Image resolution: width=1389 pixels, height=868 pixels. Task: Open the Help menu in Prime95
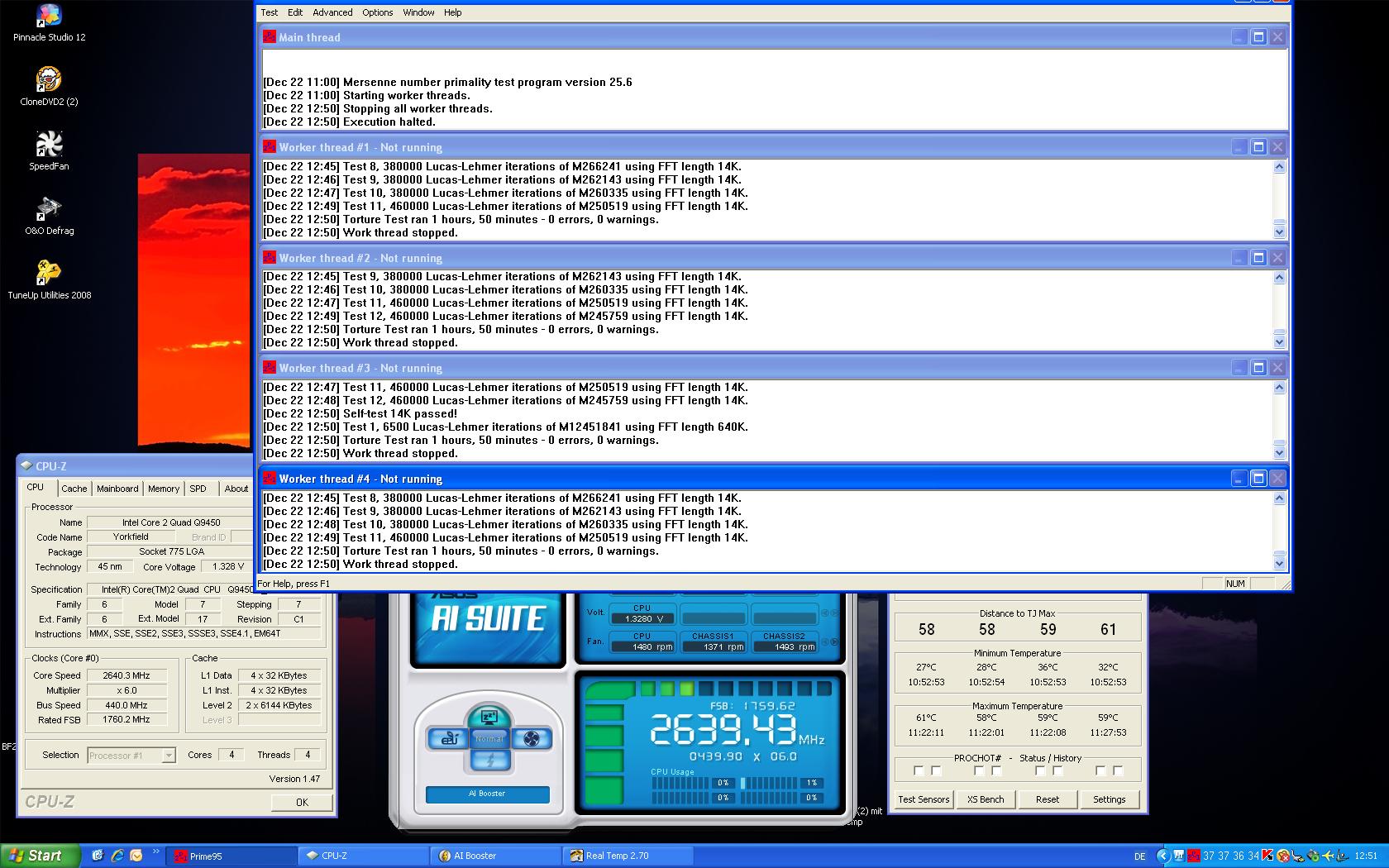[x=452, y=12]
